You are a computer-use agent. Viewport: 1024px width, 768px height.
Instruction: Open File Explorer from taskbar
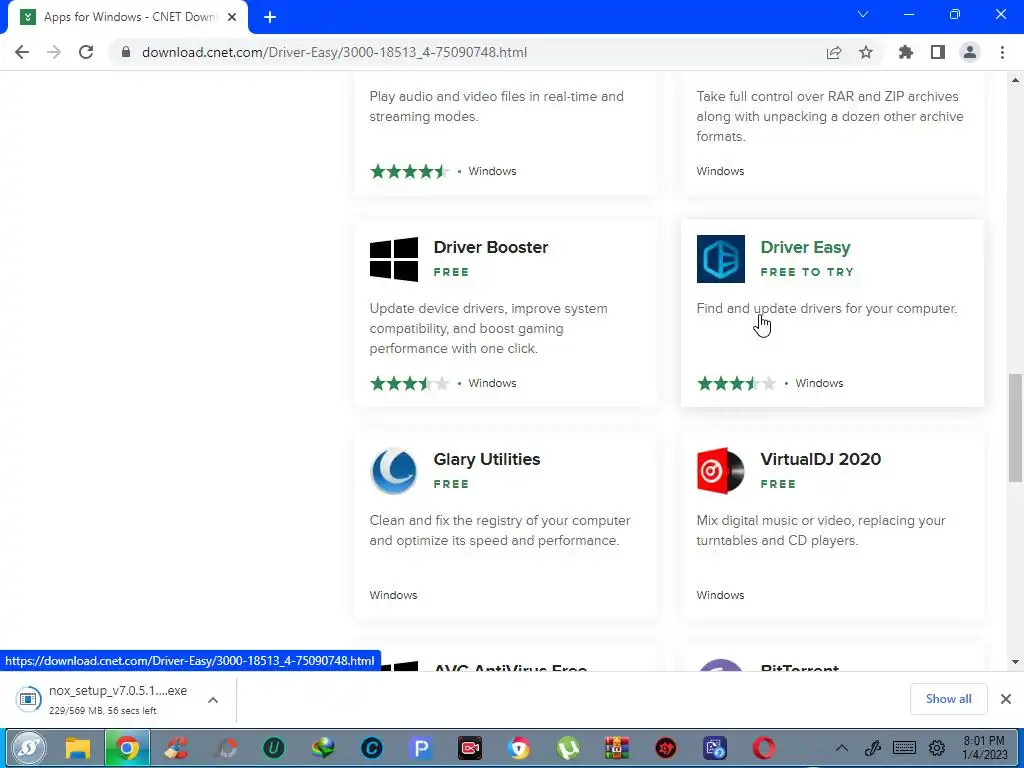pyautogui.click(x=77, y=748)
